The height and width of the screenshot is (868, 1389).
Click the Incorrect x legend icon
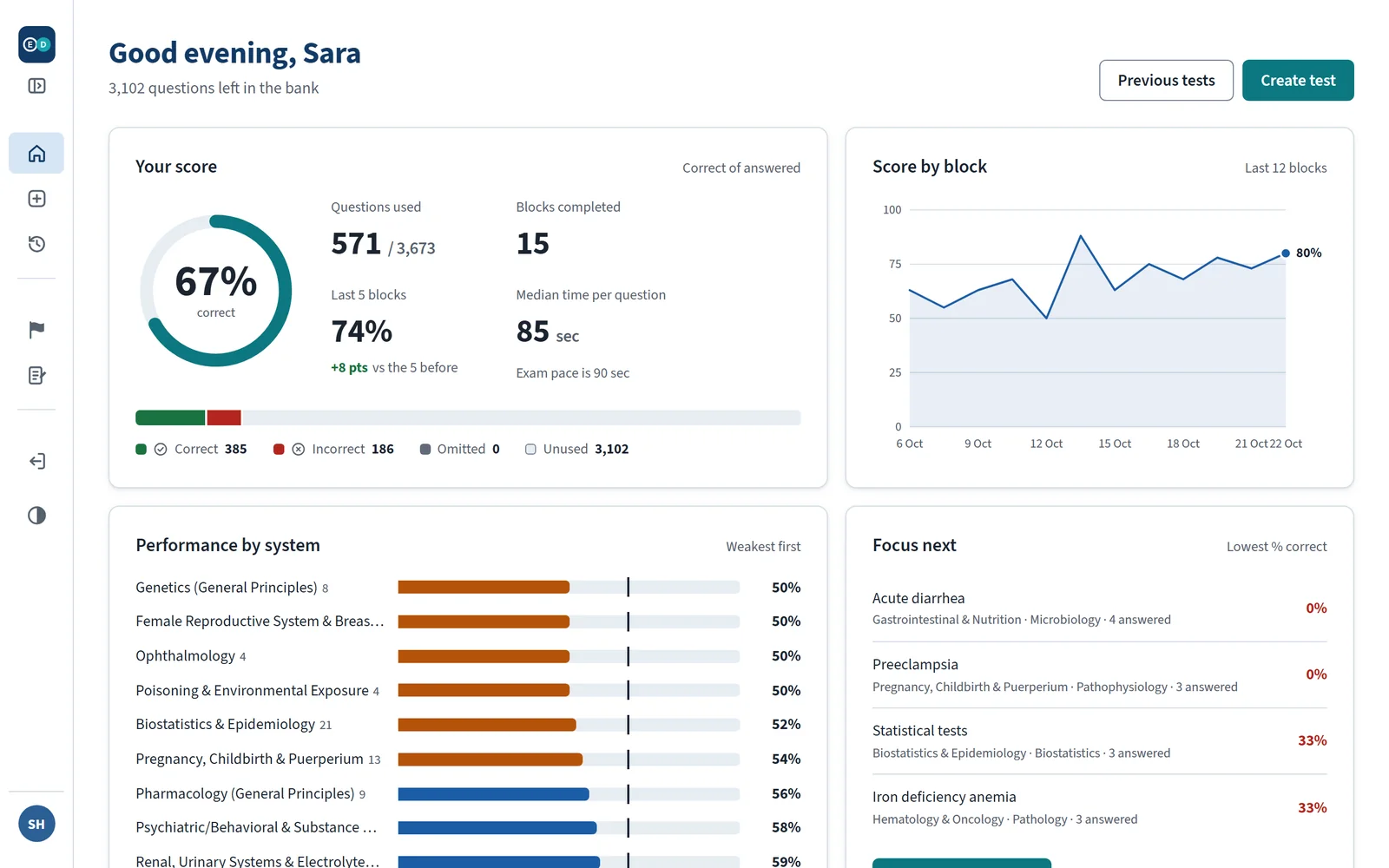(299, 449)
